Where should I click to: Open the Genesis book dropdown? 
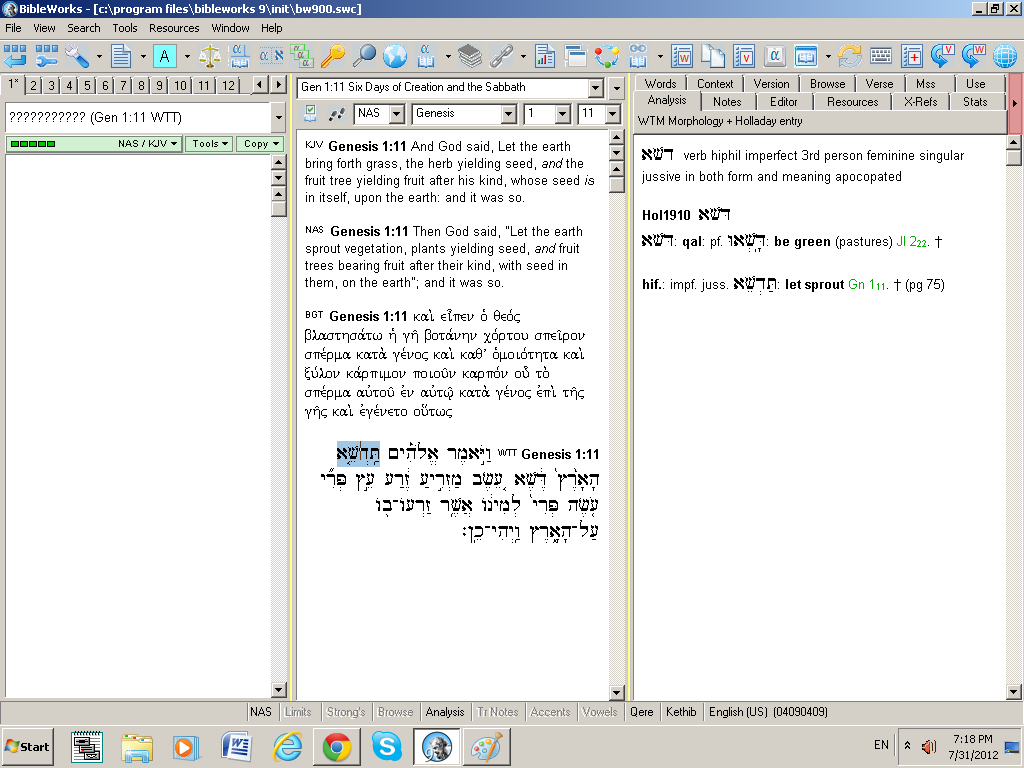(x=509, y=114)
